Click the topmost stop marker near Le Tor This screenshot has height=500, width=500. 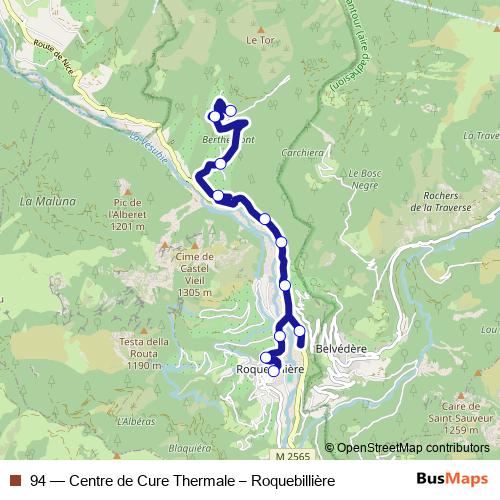[x=231, y=110]
